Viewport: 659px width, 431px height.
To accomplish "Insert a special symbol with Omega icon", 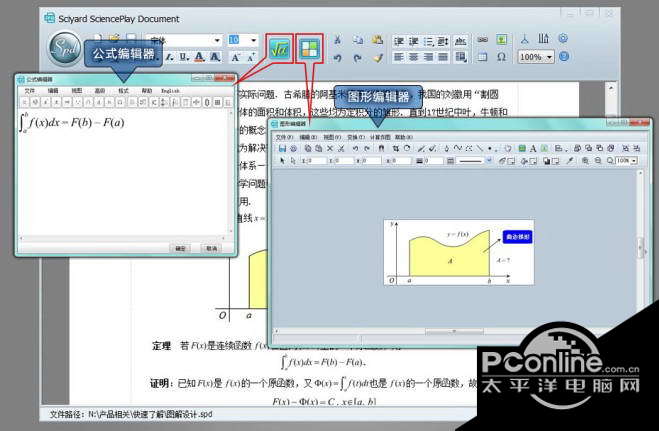I will point(501,56).
